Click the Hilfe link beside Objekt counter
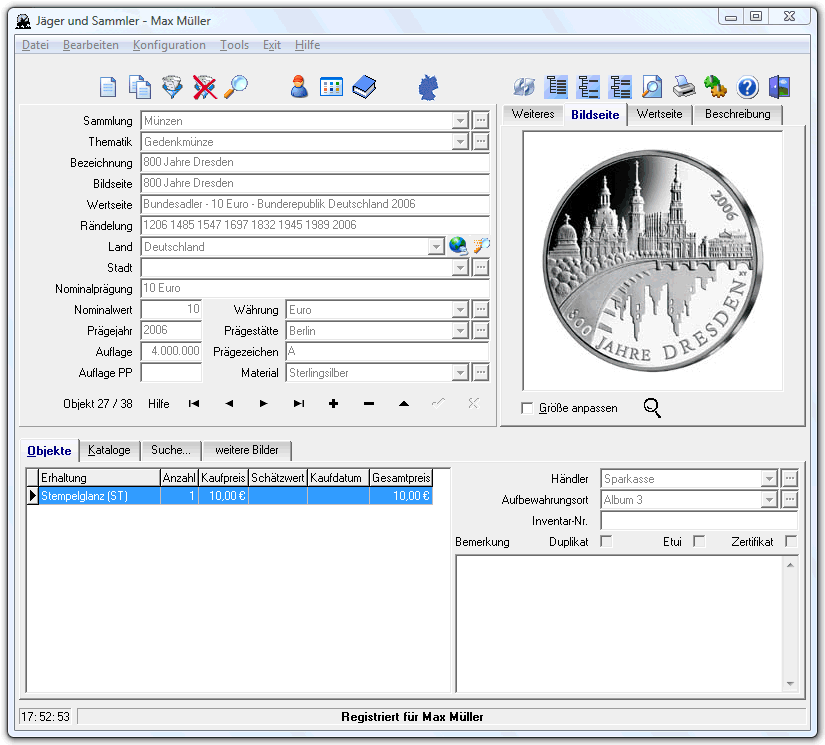The image size is (825, 745). tap(158, 404)
